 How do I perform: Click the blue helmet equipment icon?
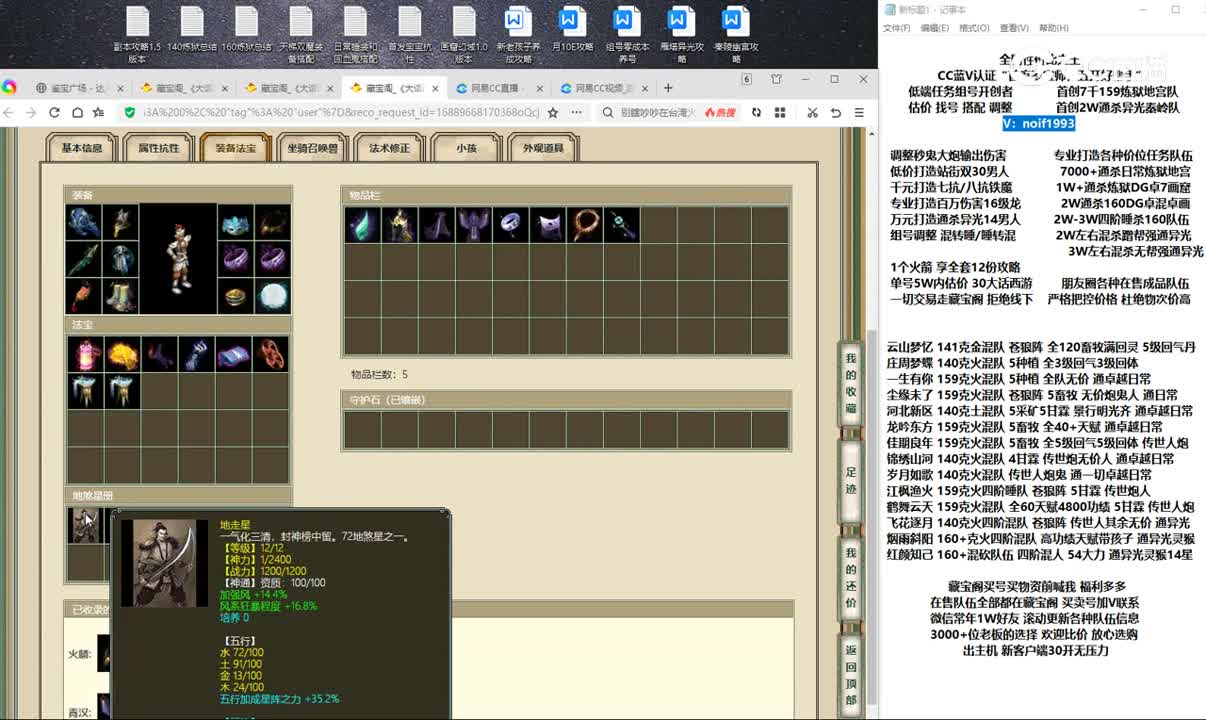click(x=84, y=223)
